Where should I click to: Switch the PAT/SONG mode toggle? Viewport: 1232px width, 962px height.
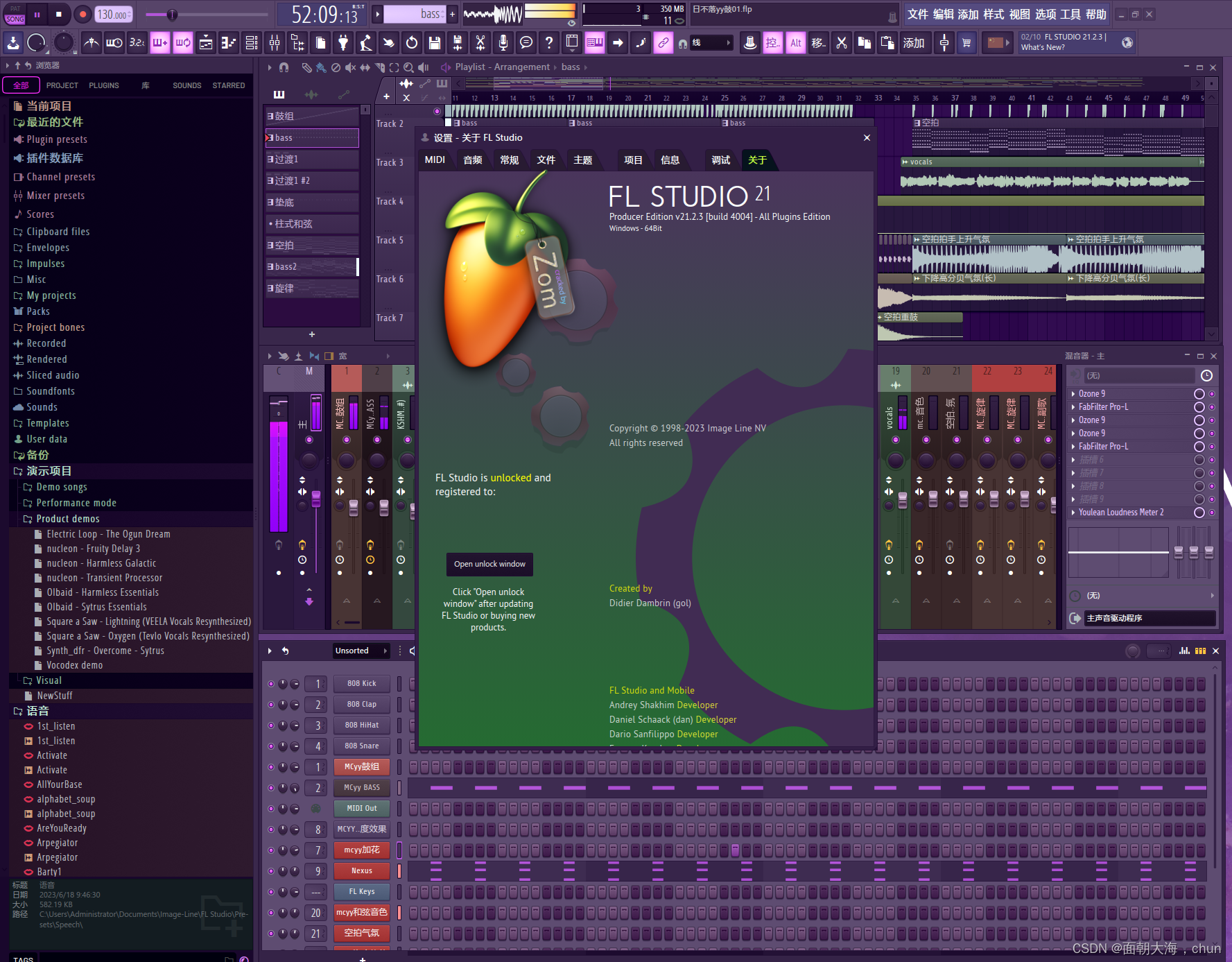(15, 14)
